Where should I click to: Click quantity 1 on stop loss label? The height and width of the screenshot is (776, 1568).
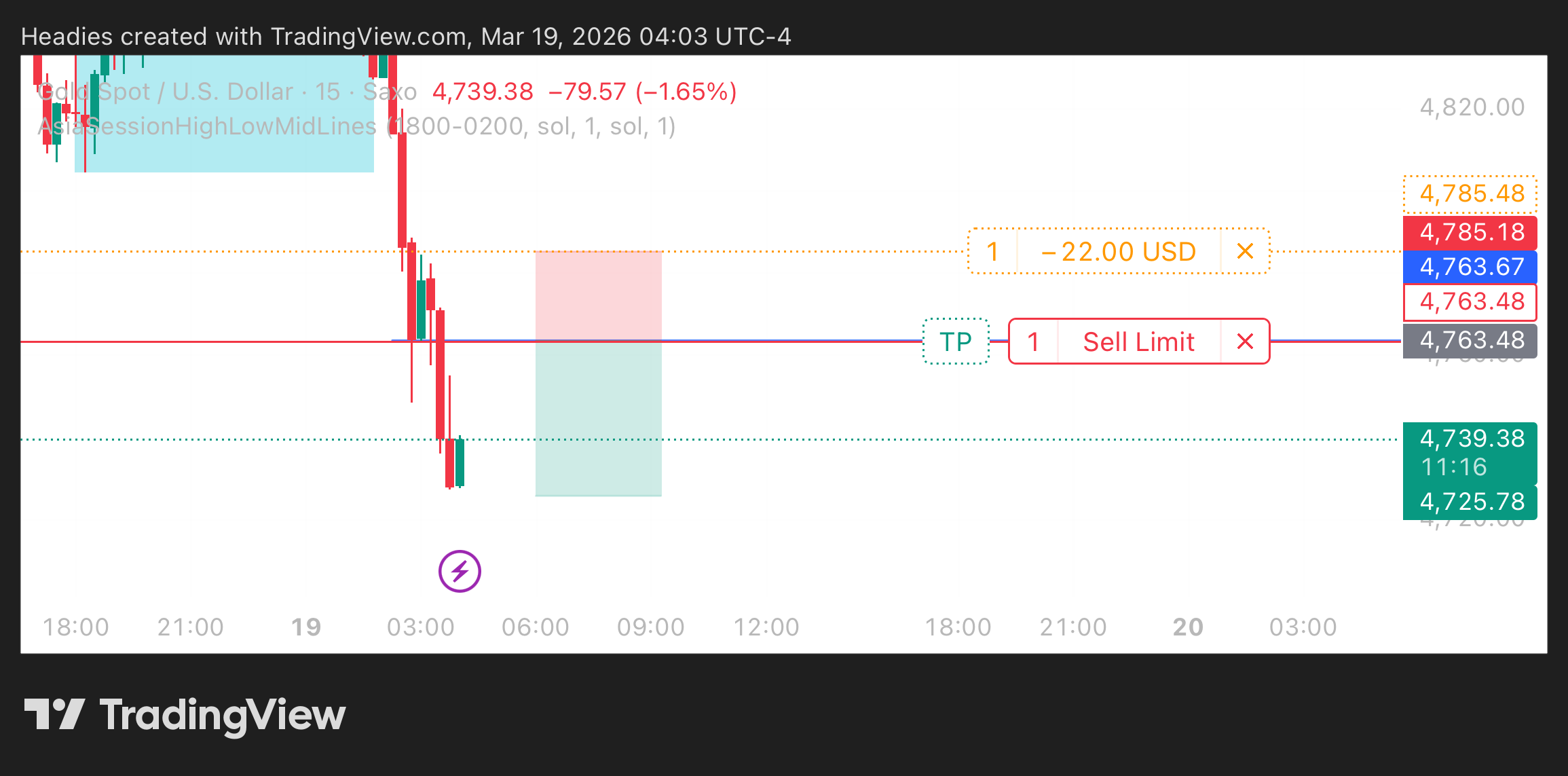coord(992,251)
